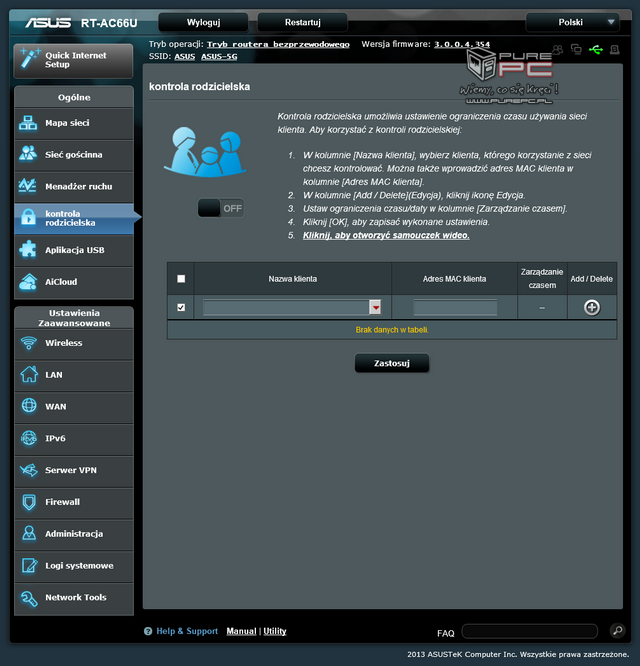Click the WAN globe icon
This screenshot has height=666, width=640.
29,406
